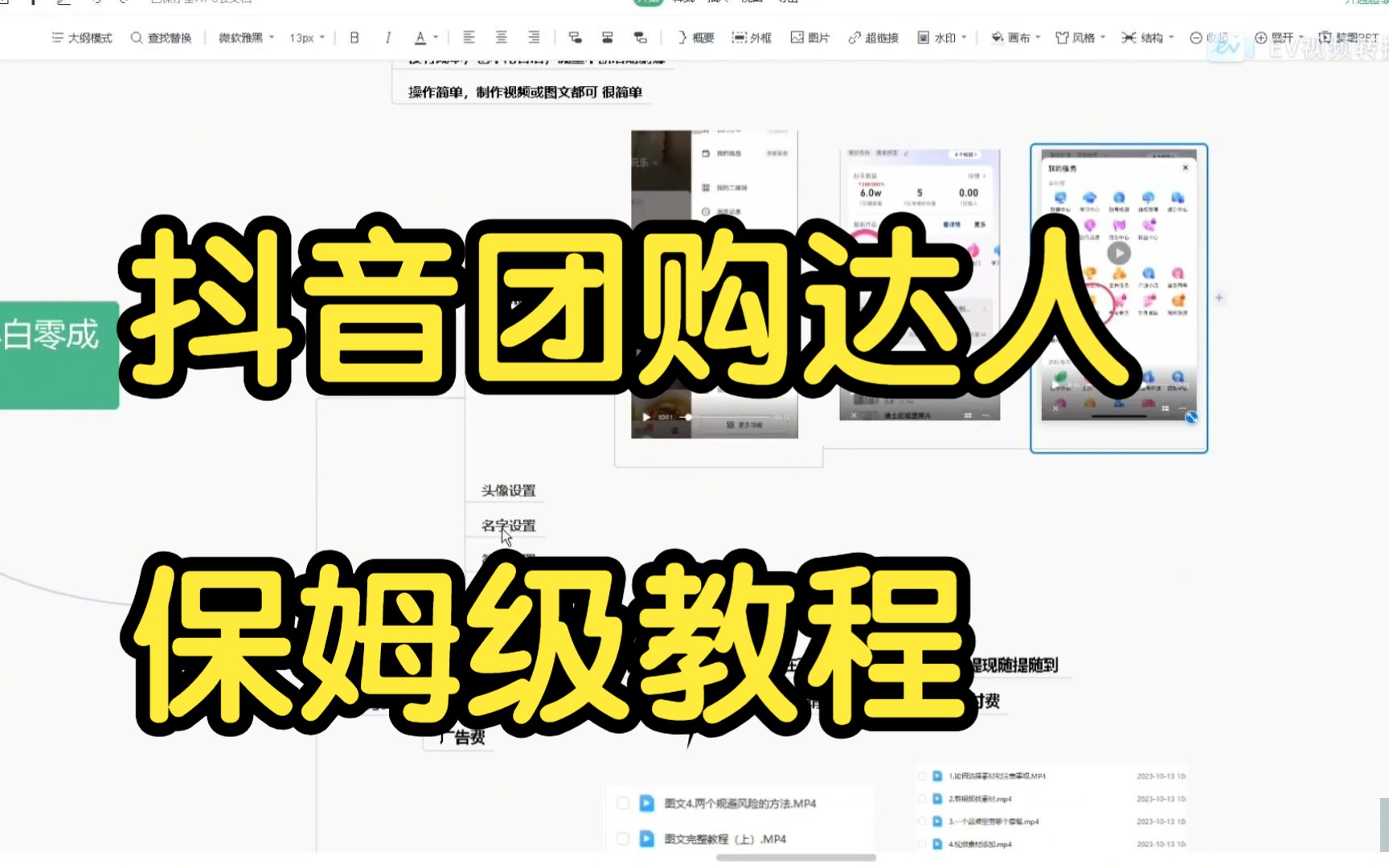The image size is (1389, 868).
Task: Play the video in the highlighted phone screenshot
Action: tap(1119, 253)
